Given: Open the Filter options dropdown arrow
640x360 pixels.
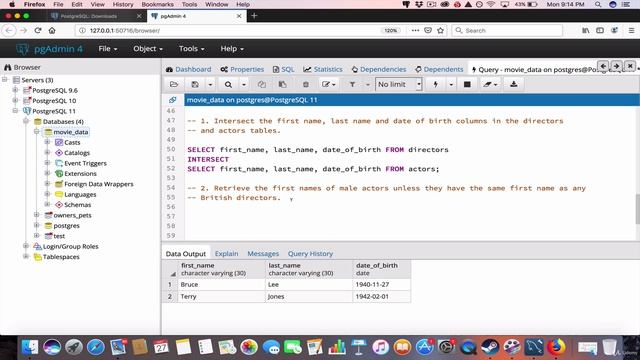Looking at the screenshot, I should [367, 84].
